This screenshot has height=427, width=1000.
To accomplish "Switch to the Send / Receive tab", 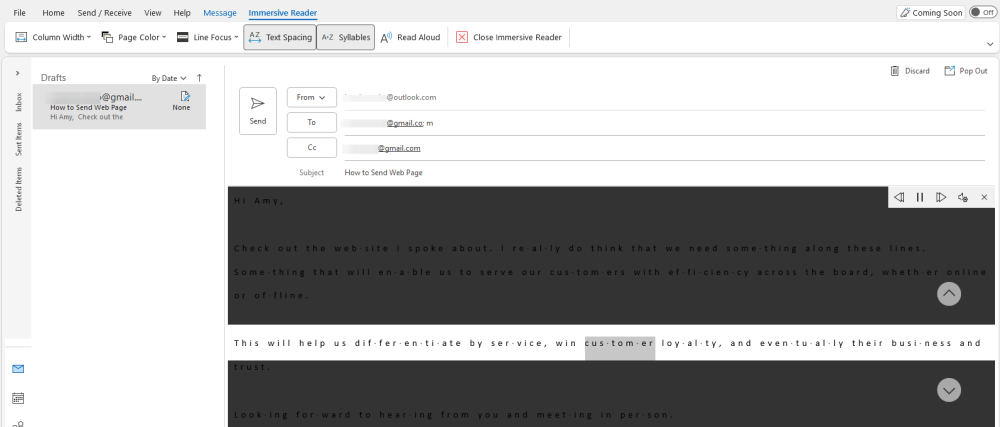I will click(105, 13).
